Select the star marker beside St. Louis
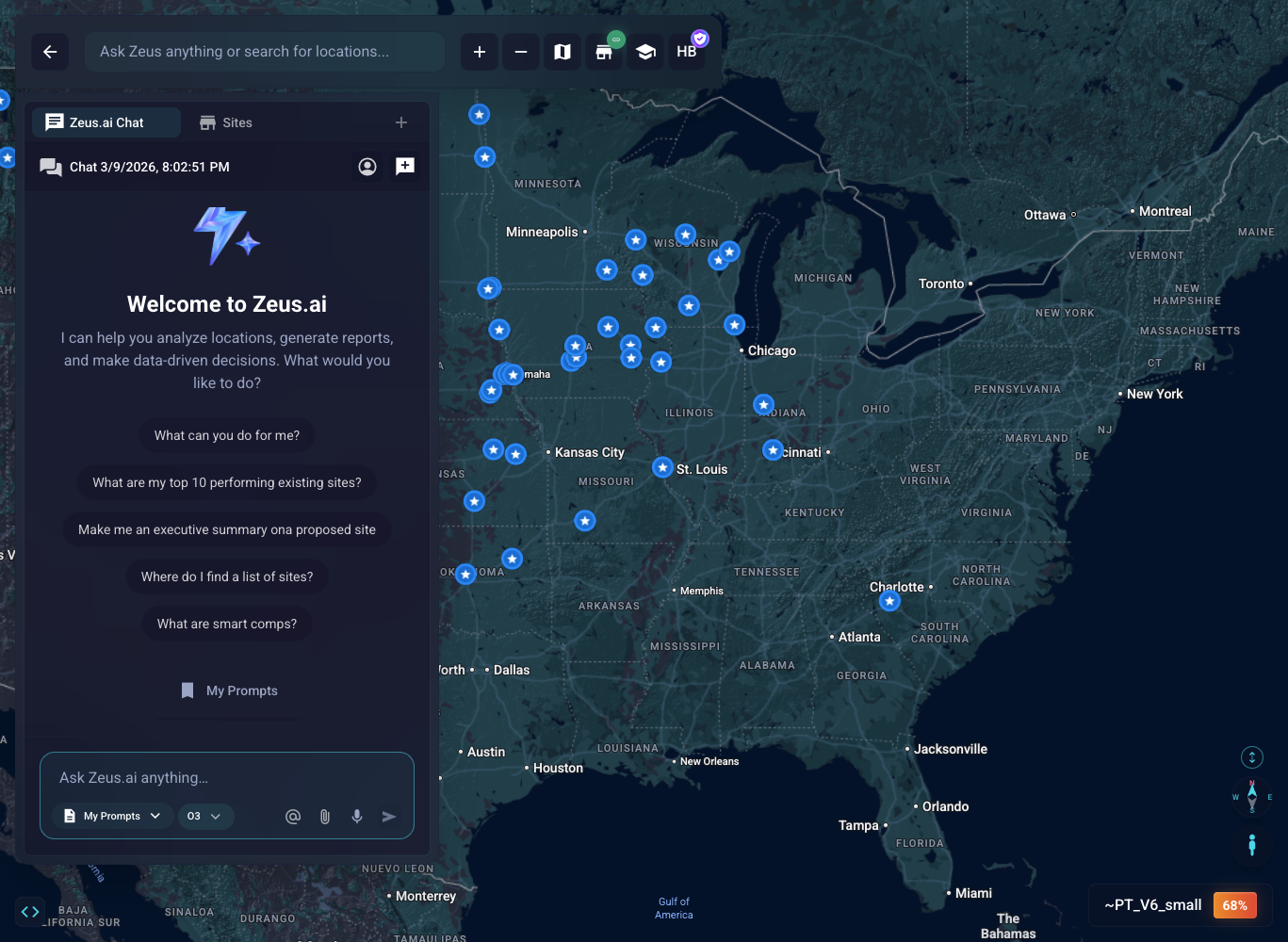Image resolution: width=1288 pixels, height=942 pixels. [663, 467]
